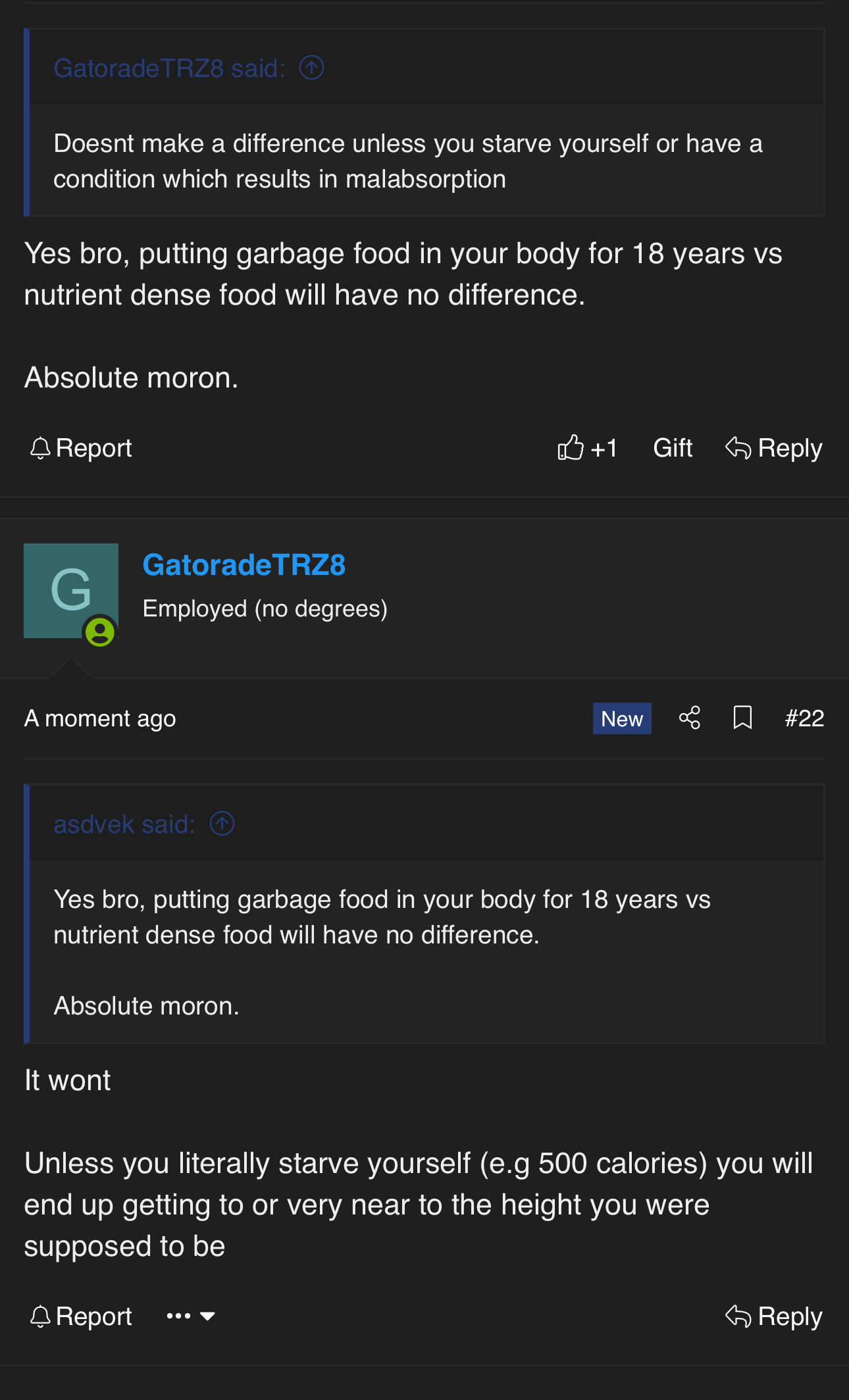Click the three dots menu under post #22
Screen dimensions: 849x1400
pos(178,1316)
